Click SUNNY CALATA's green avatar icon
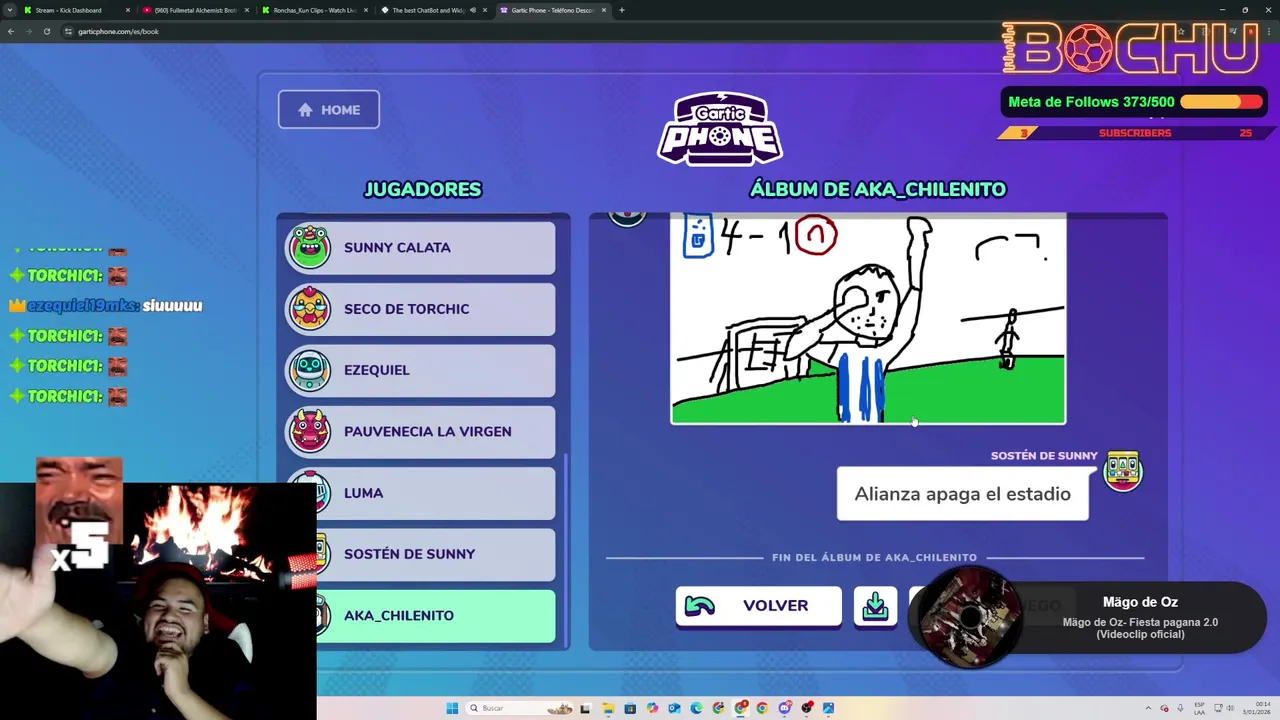Image resolution: width=1280 pixels, height=720 pixels. pyautogui.click(x=310, y=247)
